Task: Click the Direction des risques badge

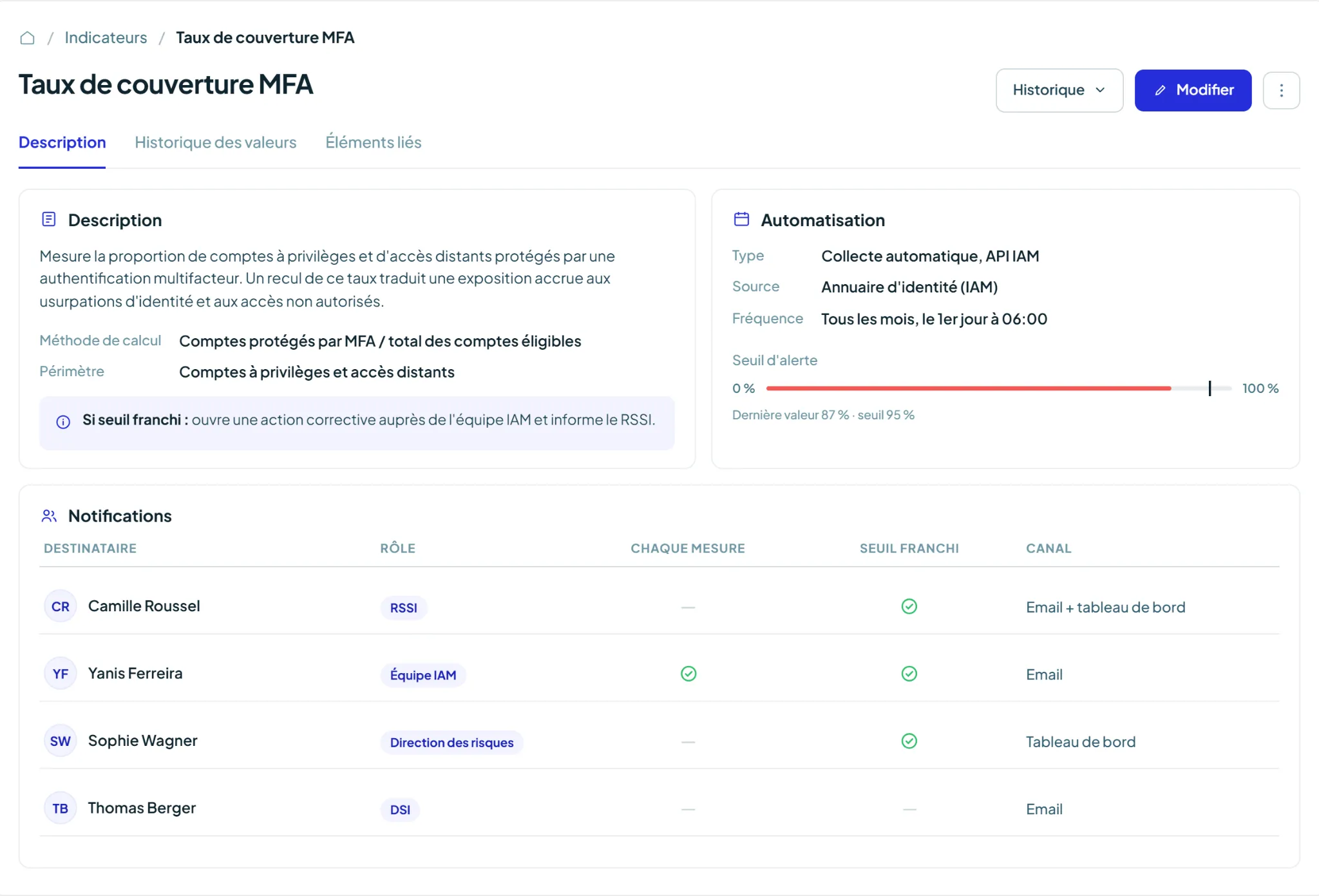Action: tap(452, 743)
